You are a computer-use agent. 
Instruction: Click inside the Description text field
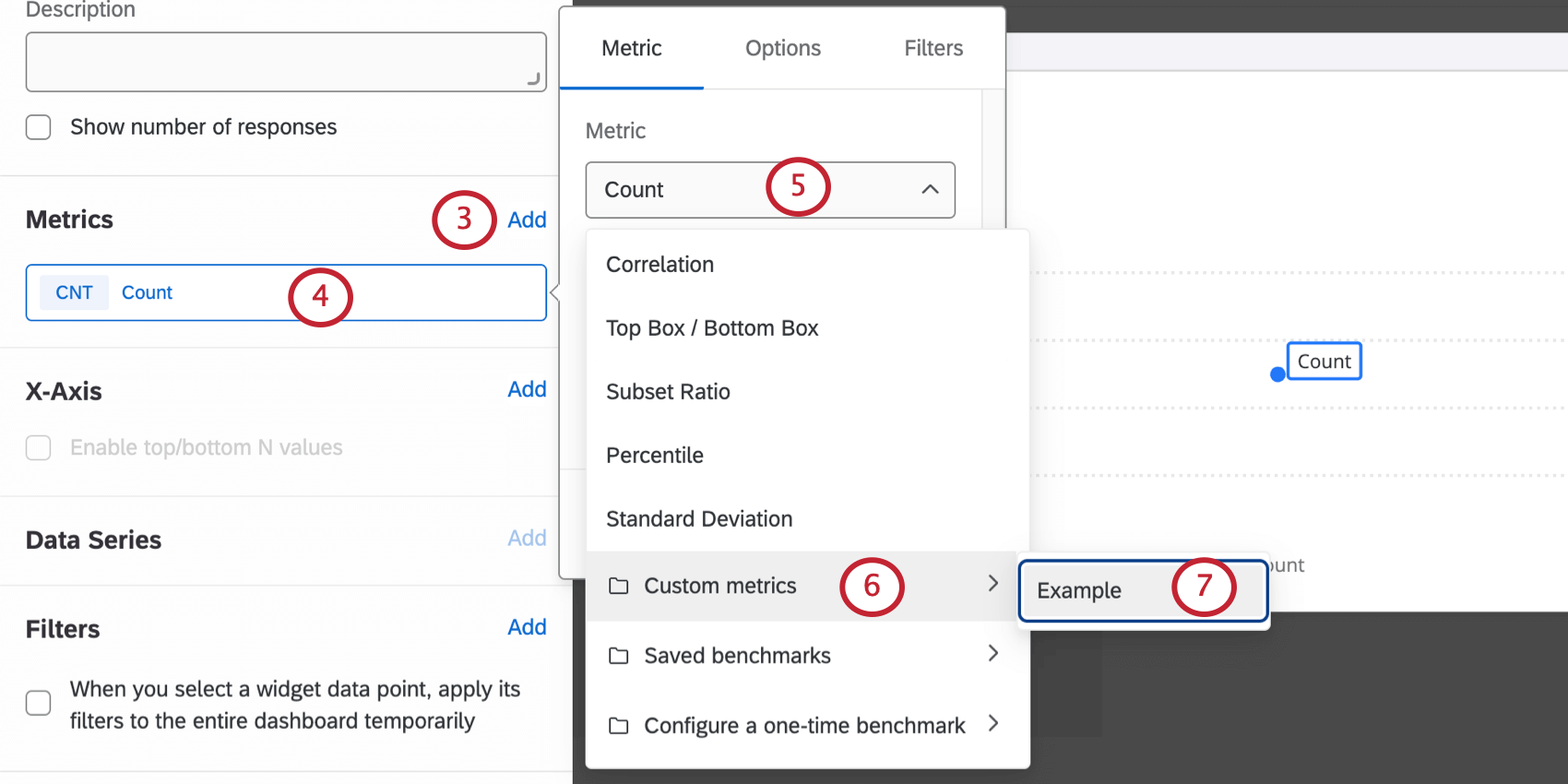click(286, 61)
